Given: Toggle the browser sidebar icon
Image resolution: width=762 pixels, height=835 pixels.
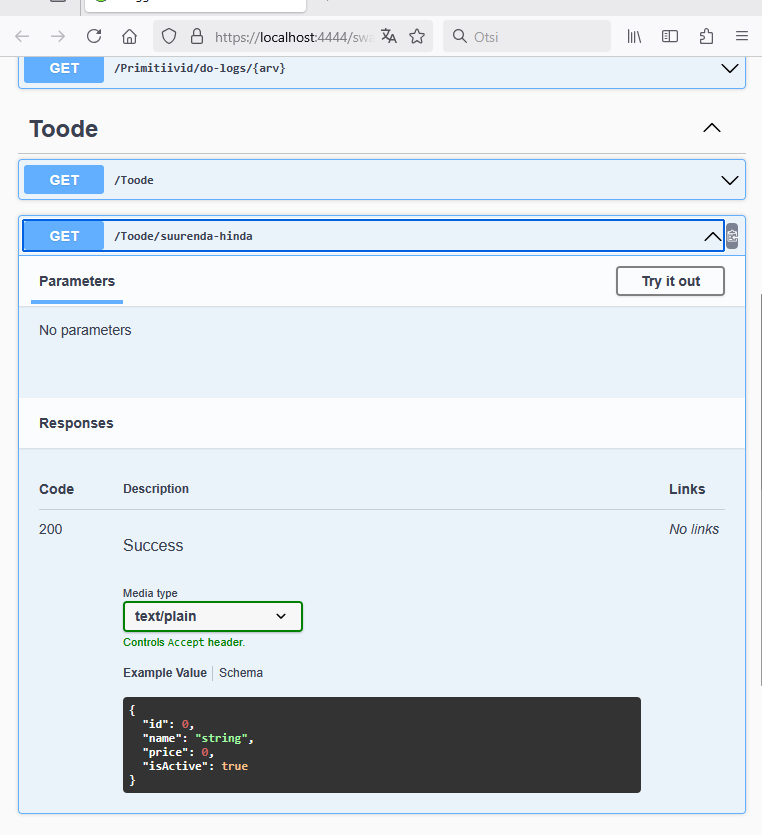Looking at the screenshot, I should click(x=670, y=37).
